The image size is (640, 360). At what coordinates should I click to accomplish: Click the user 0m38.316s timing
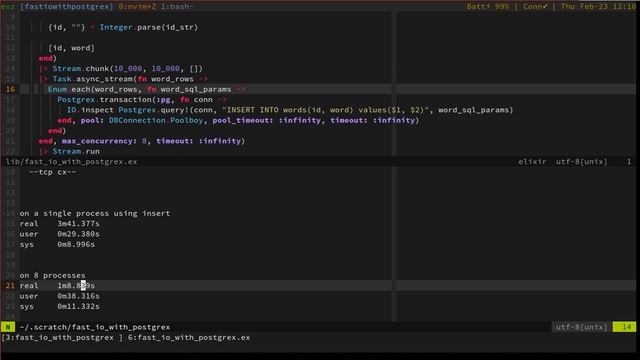[60, 296]
